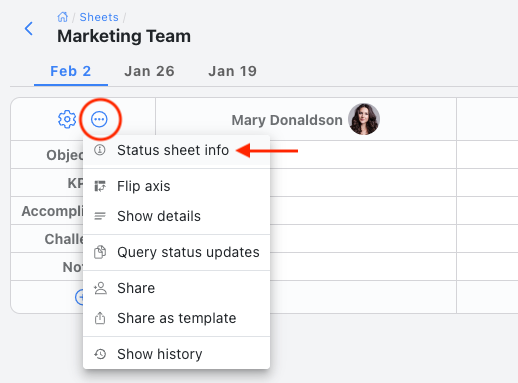Click the Share person icon
Screen dimensions: 518x383
coord(100,288)
